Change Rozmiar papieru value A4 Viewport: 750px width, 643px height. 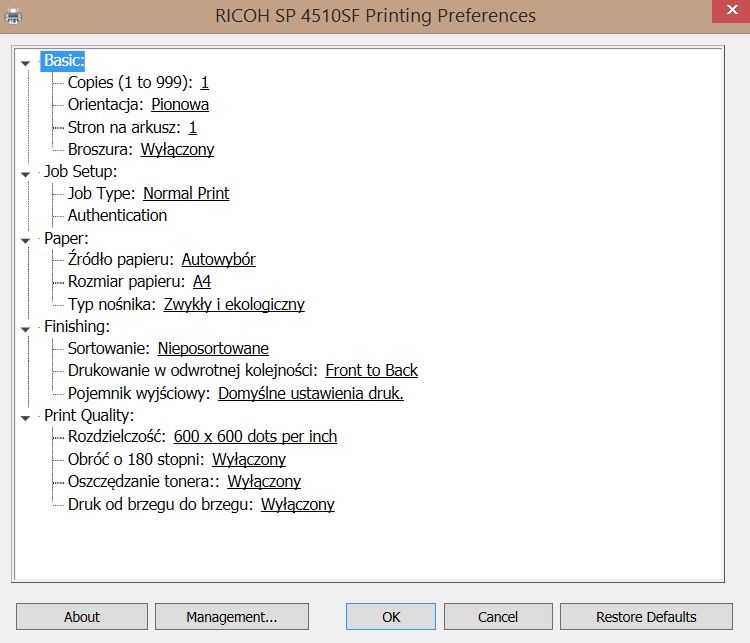pyautogui.click(x=202, y=281)
